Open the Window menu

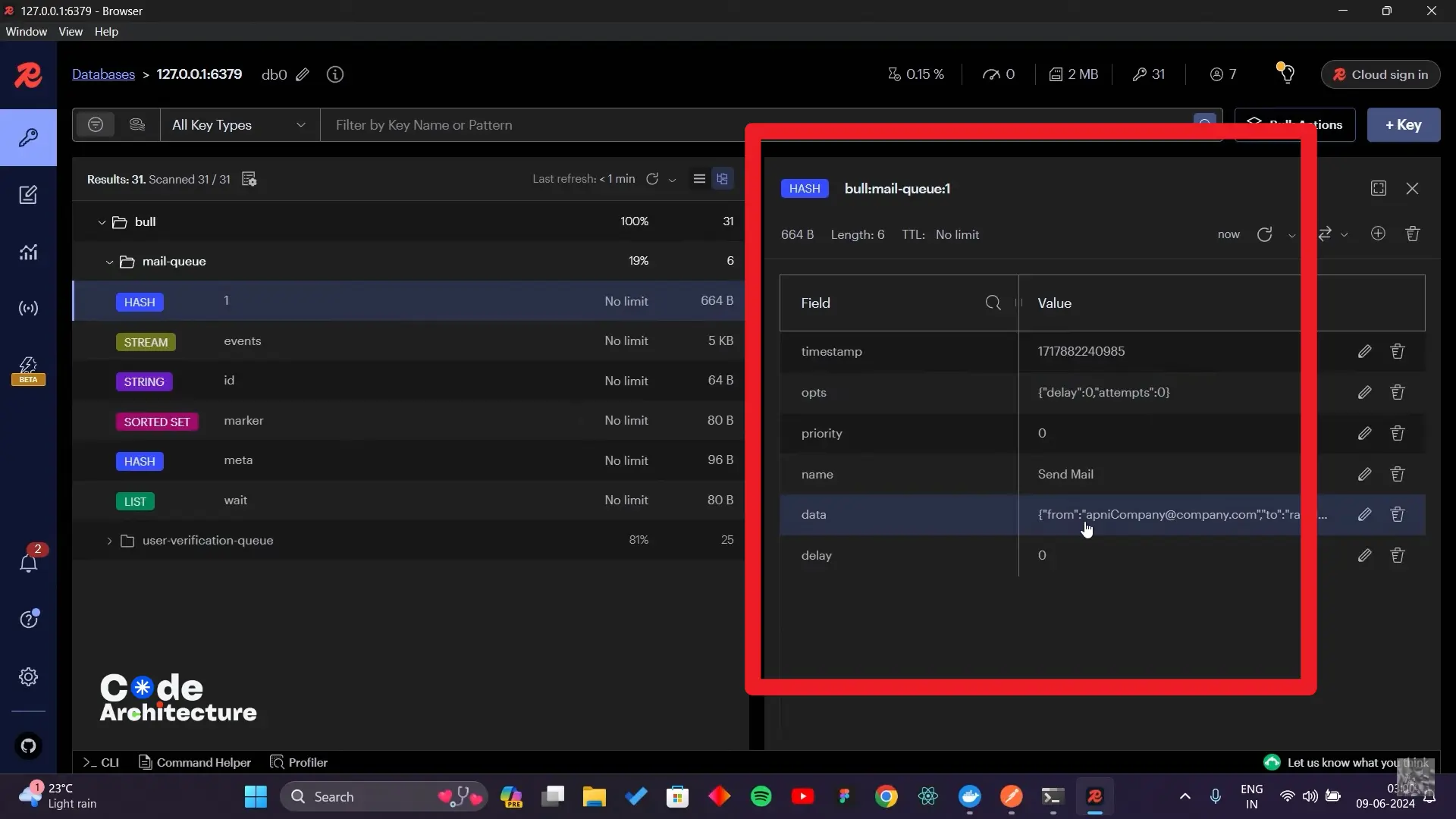26,32
